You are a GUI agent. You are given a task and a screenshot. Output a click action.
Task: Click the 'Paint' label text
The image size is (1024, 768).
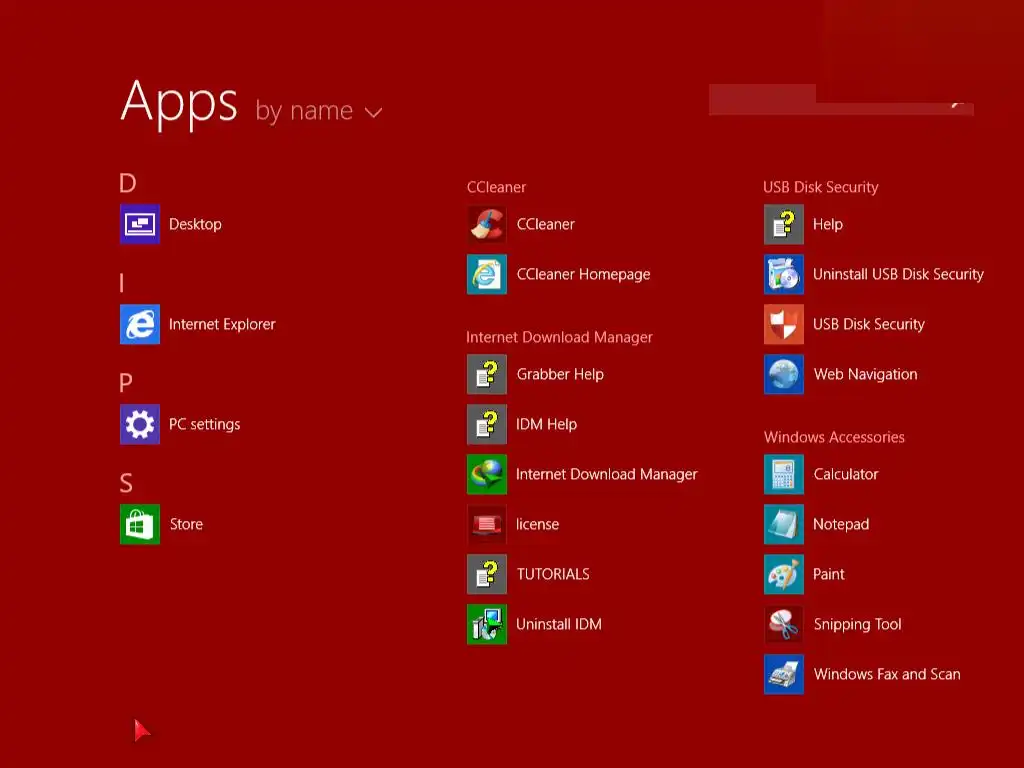pos(829,575)
